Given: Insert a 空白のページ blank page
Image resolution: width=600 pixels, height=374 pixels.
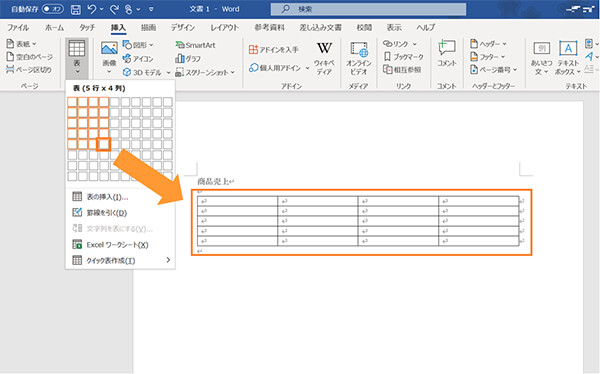Looking at the screenshot, I should (29, 57).
